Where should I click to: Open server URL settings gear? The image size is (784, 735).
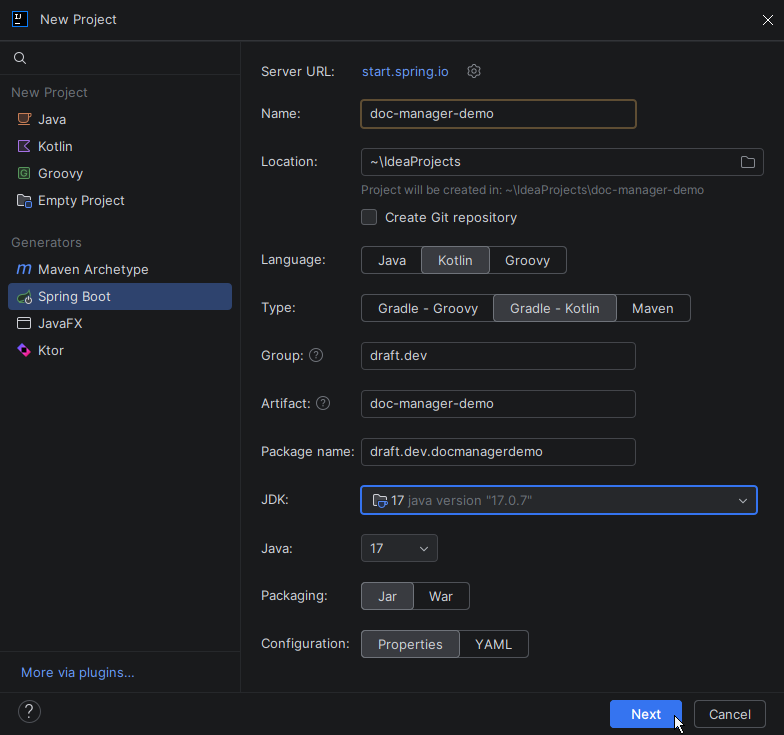pos(474,71)
